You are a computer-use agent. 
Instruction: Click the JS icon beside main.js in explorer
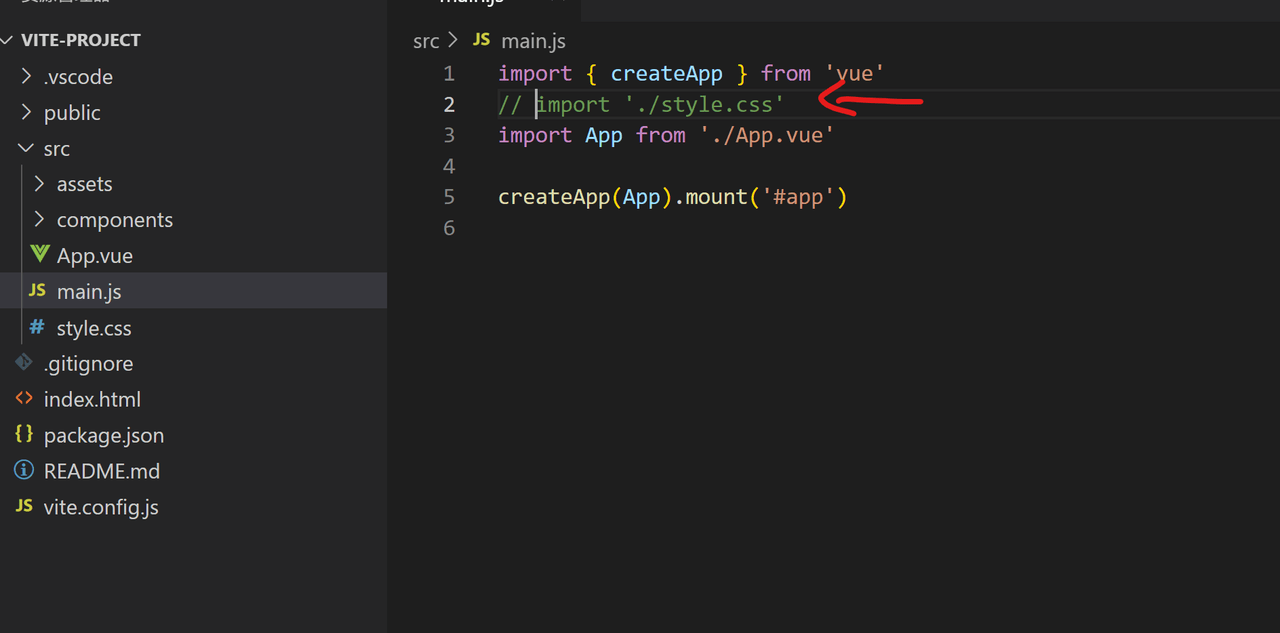tap(38, 290)
